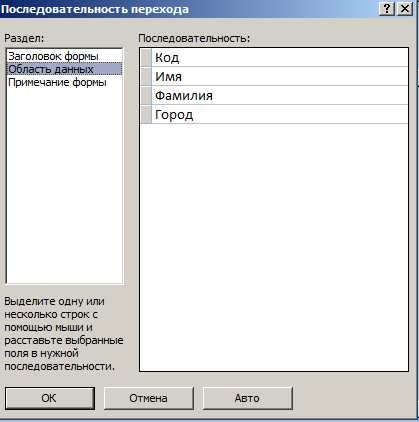Click the Отмена cancel button

pos(149,398)
